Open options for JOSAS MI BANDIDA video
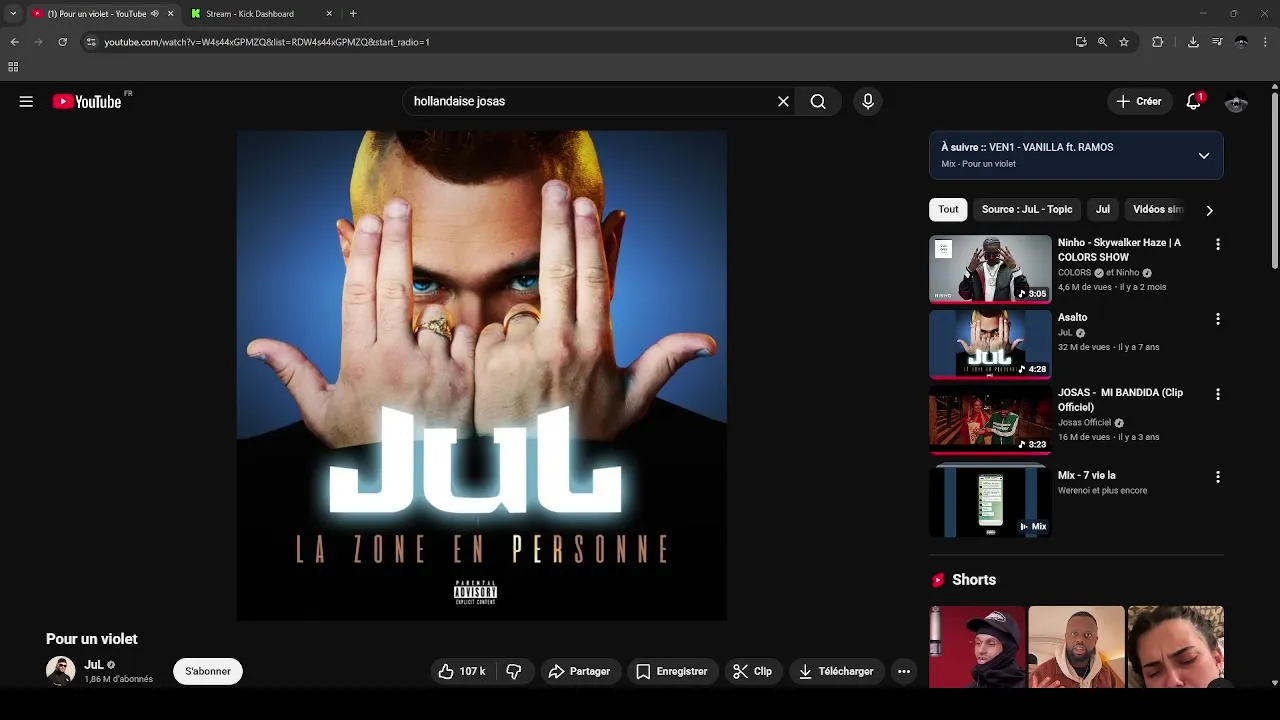 tap(1217, 394)
